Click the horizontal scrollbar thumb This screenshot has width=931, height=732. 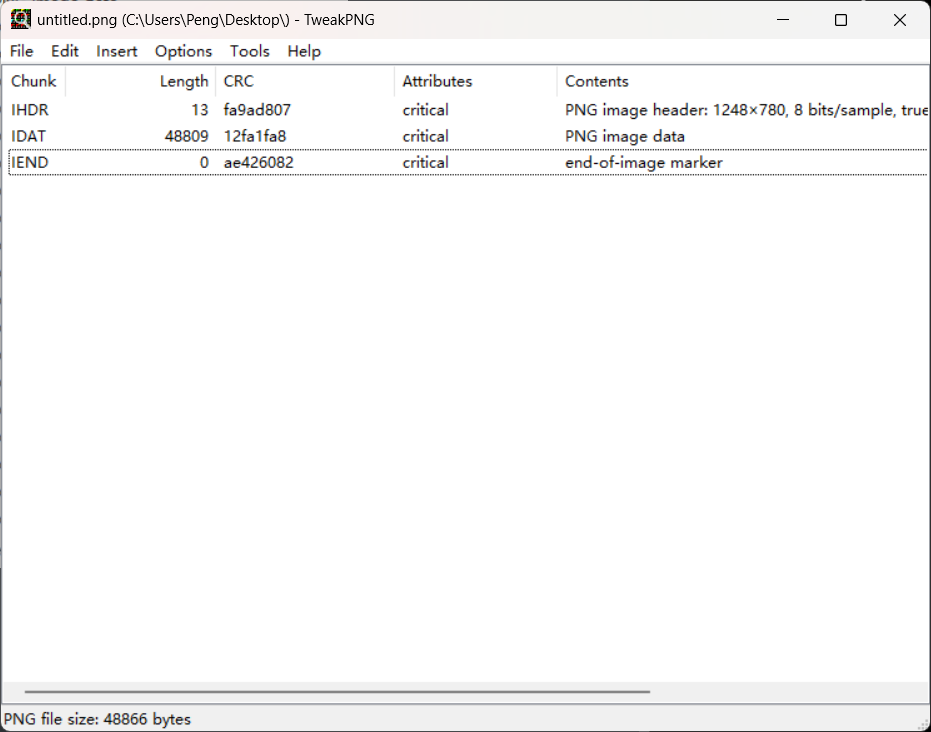(337, 692)
